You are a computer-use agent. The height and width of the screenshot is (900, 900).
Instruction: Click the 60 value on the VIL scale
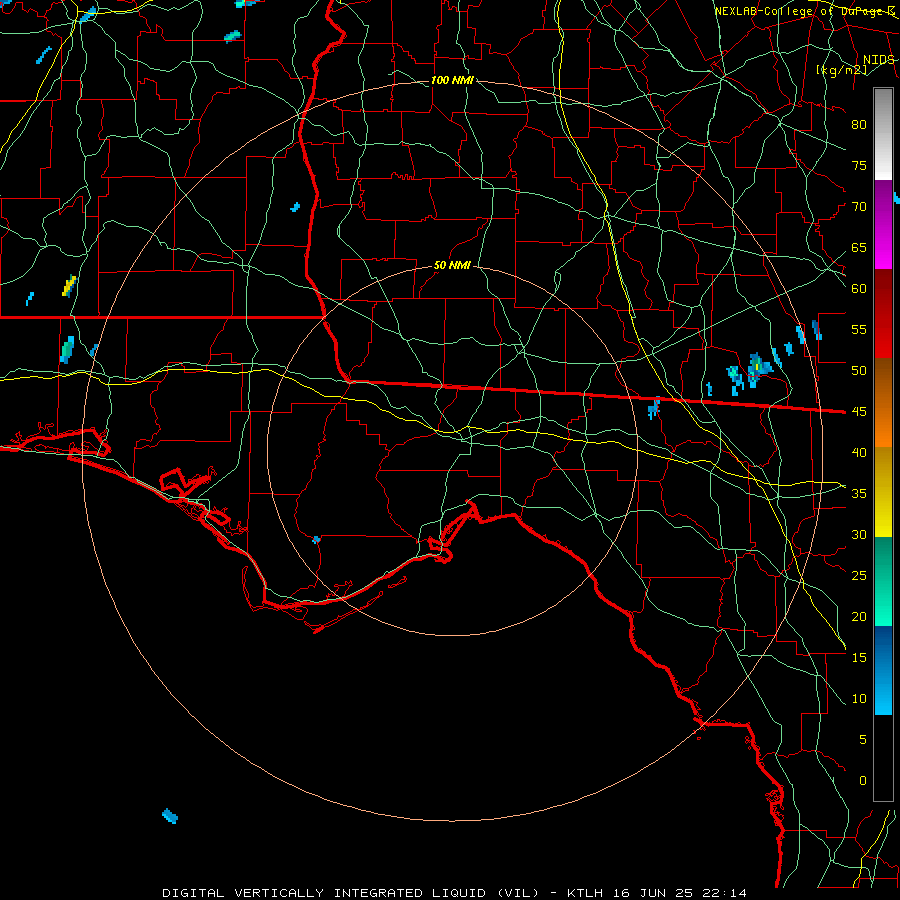point(859,289)
